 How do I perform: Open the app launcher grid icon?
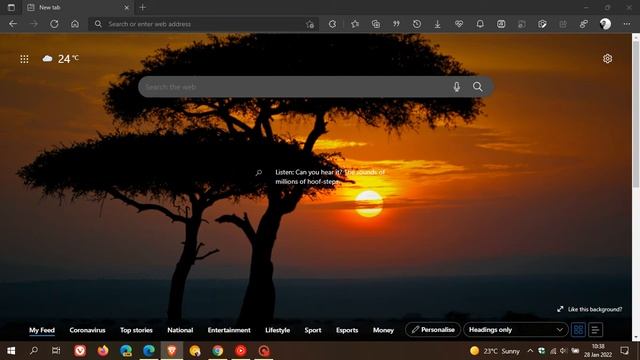point(24,59)
